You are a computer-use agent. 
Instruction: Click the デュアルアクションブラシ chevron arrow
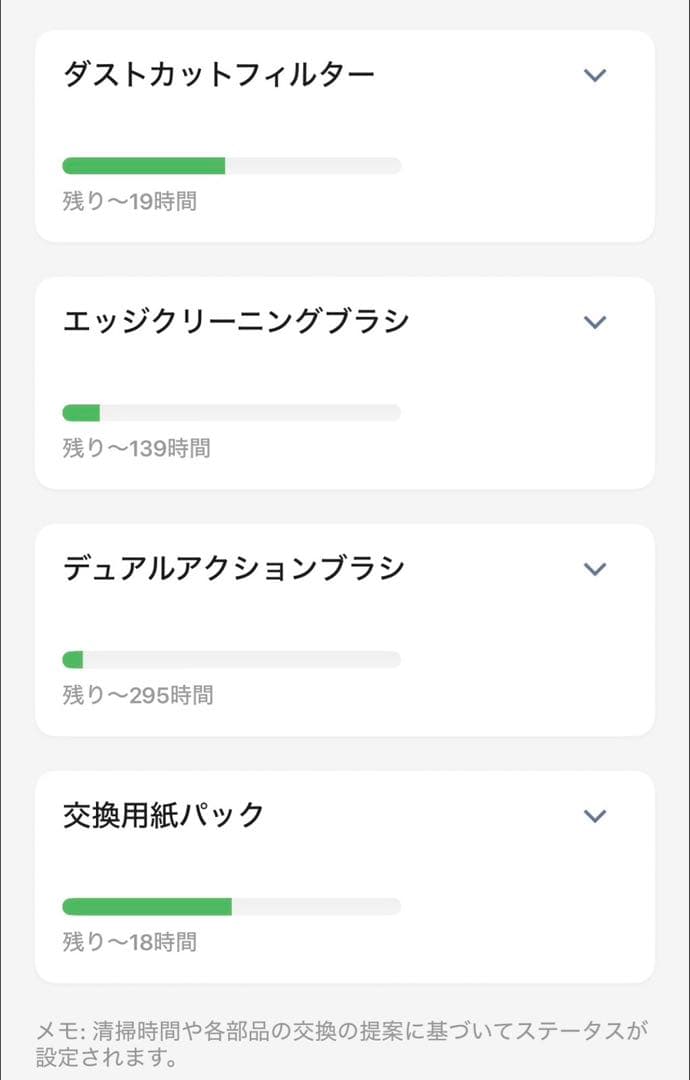click(x=596, y=568)
